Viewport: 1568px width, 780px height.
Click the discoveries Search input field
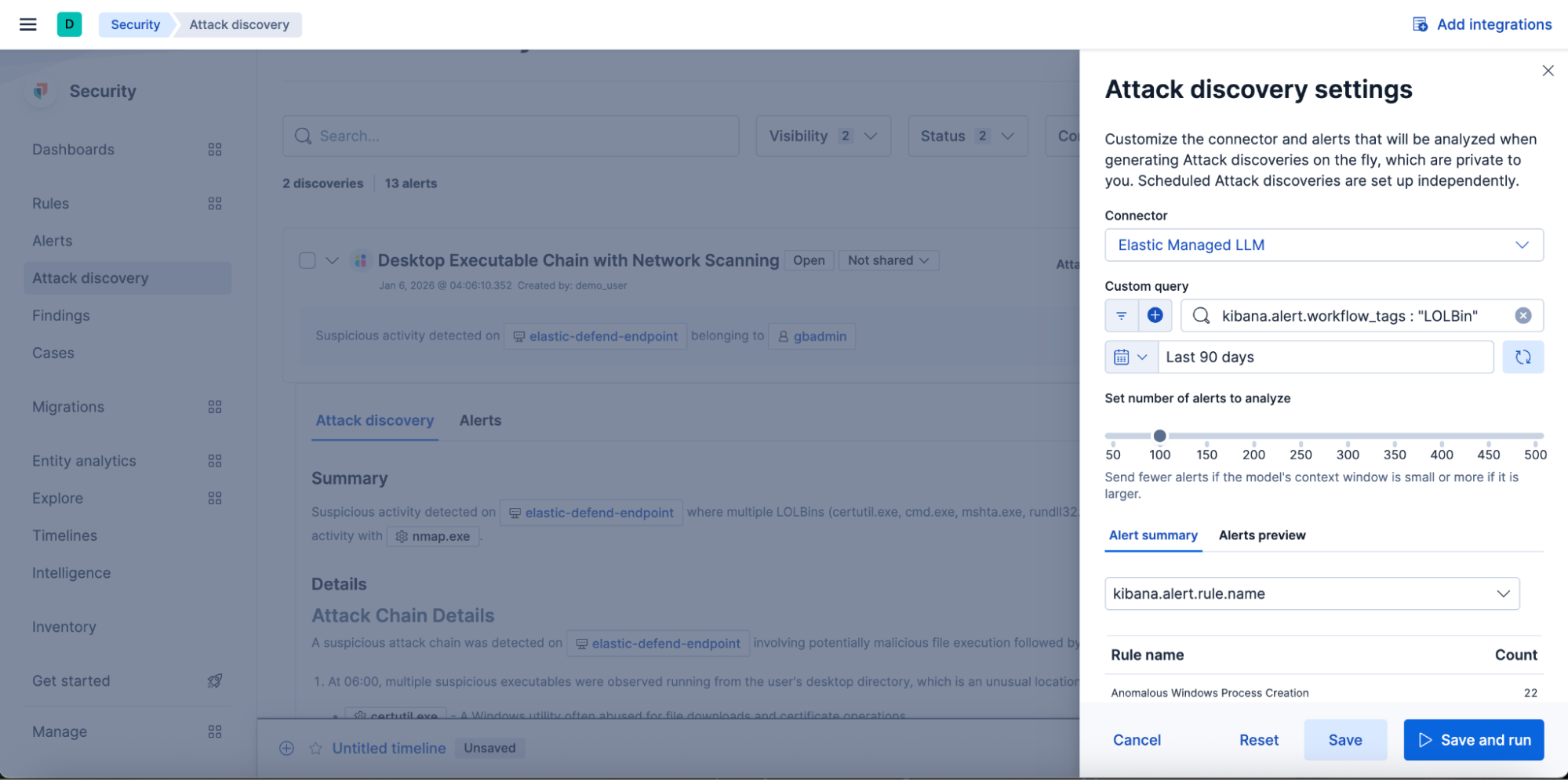pyautogui.click(x=511, y=136)
